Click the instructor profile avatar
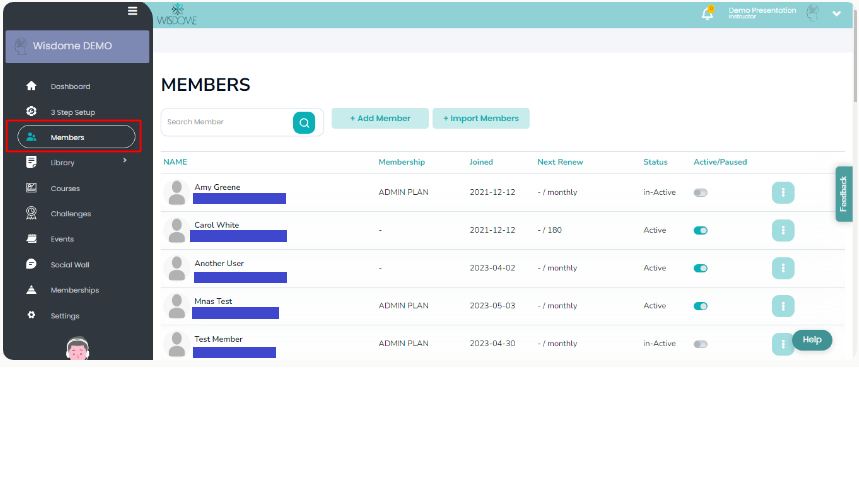Image resolution: width=859 pixels, height=477 pixels. (x=813, y=13)
